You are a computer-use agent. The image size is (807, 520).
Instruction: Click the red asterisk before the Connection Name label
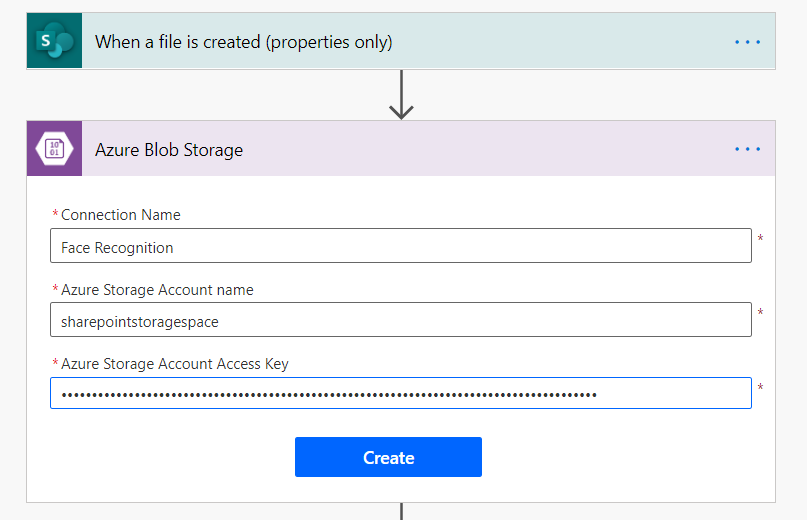pyautogui.click(x=55, y=215)
